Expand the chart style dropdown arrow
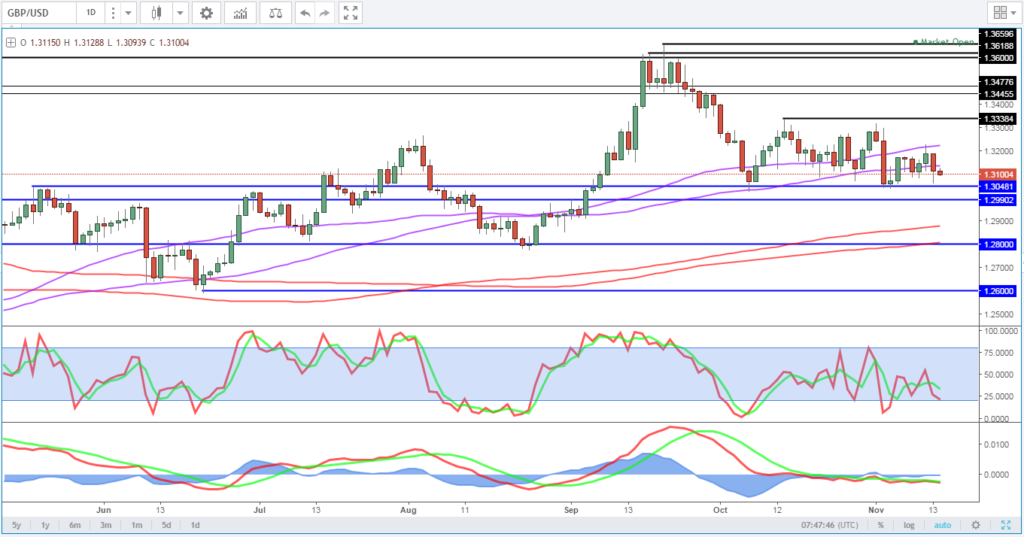 click(180, 12)
